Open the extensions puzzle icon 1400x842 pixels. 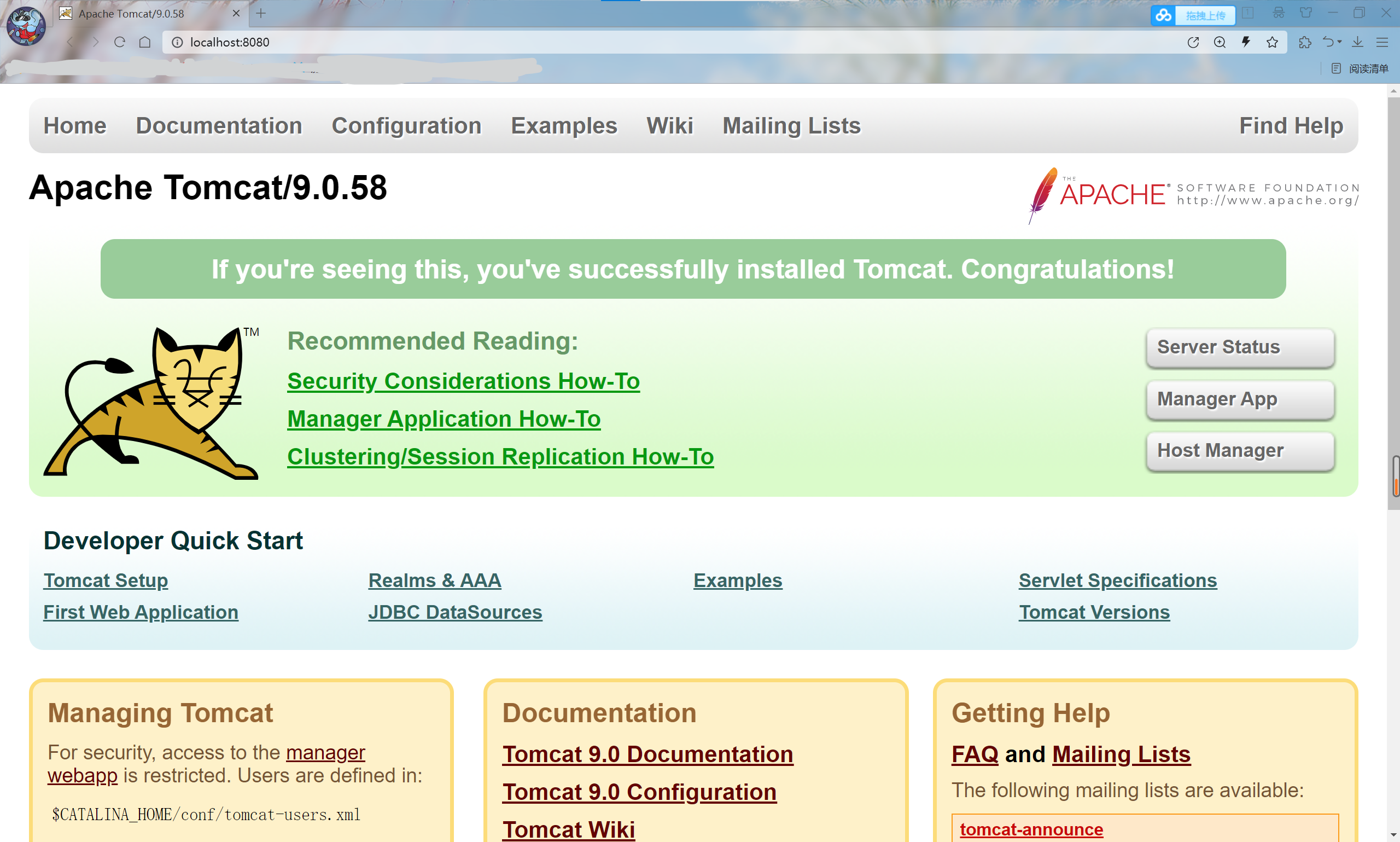[x=1305, y=43]
